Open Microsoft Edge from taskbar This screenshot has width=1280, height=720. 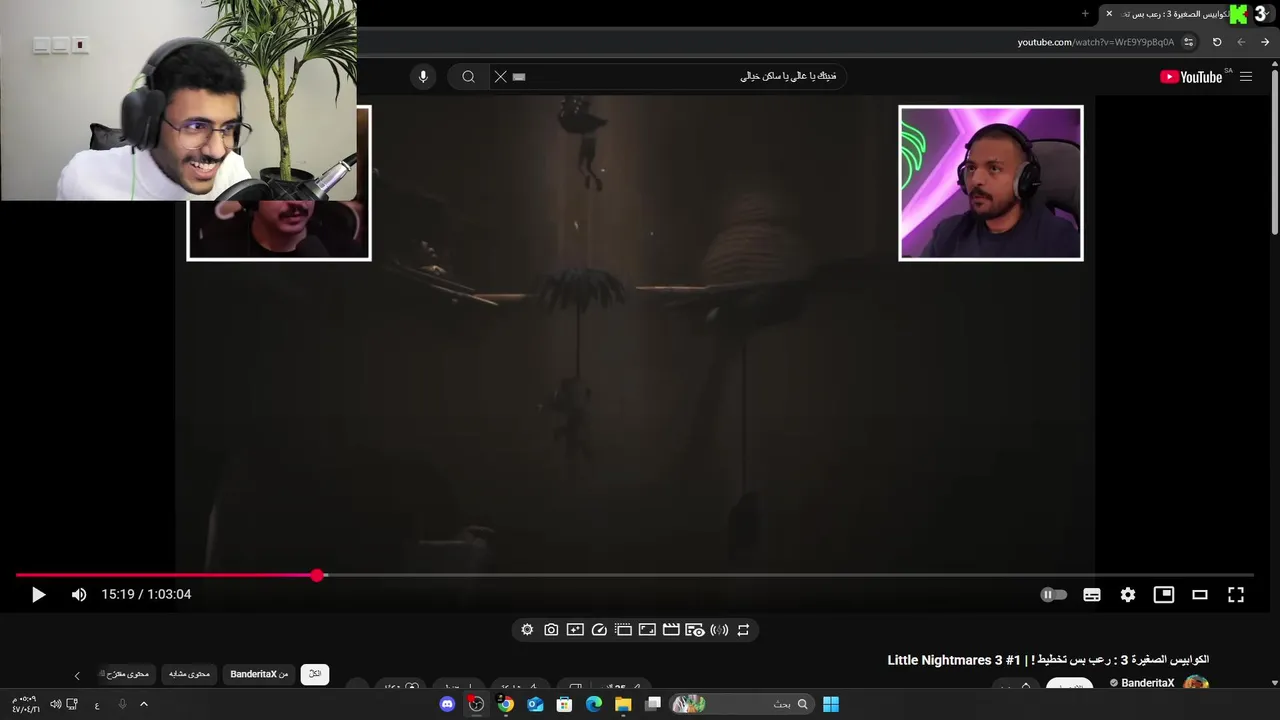pos(594,704)
